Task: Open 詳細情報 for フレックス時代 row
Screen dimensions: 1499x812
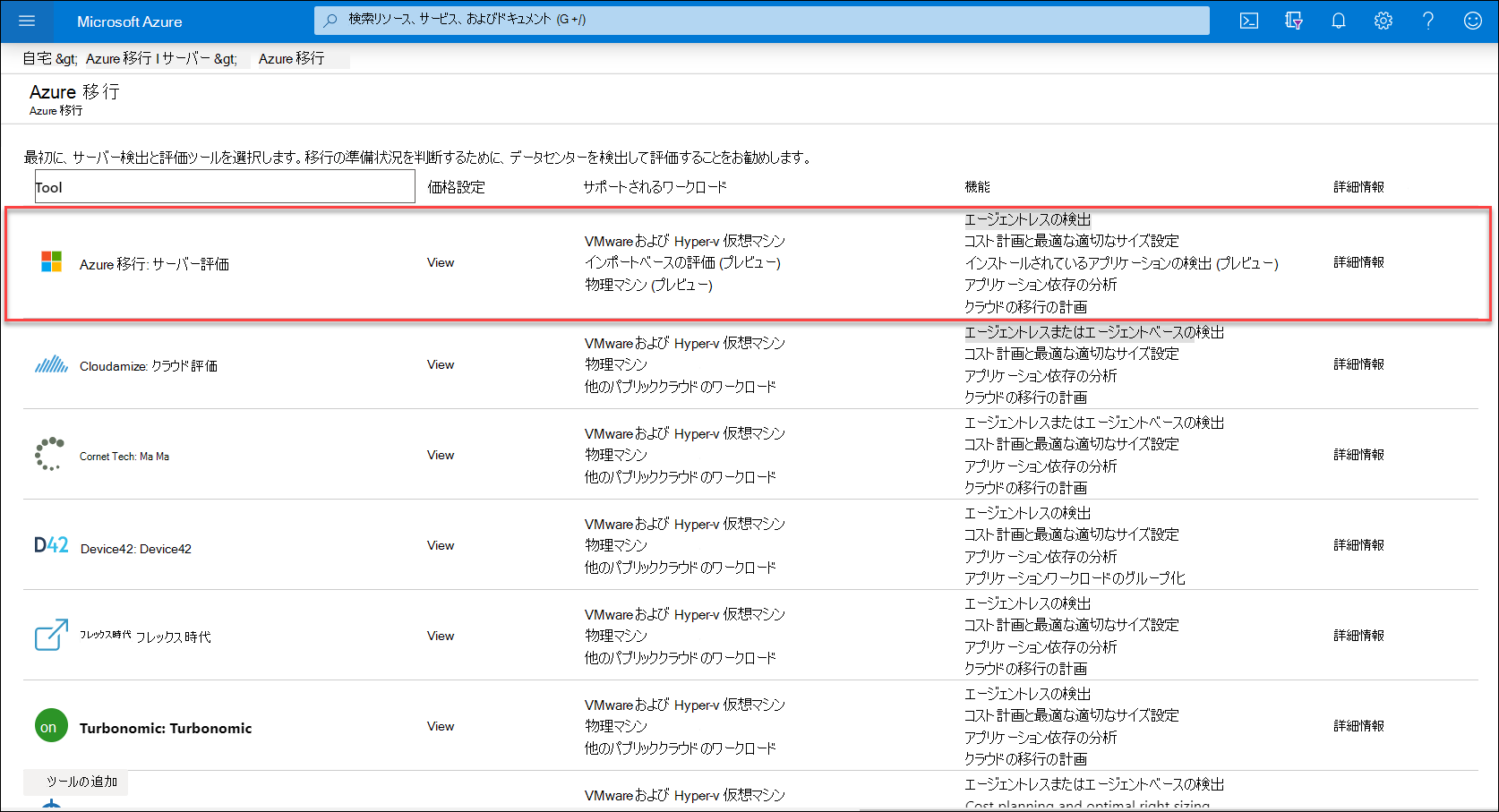Action: coord(1358,636)
